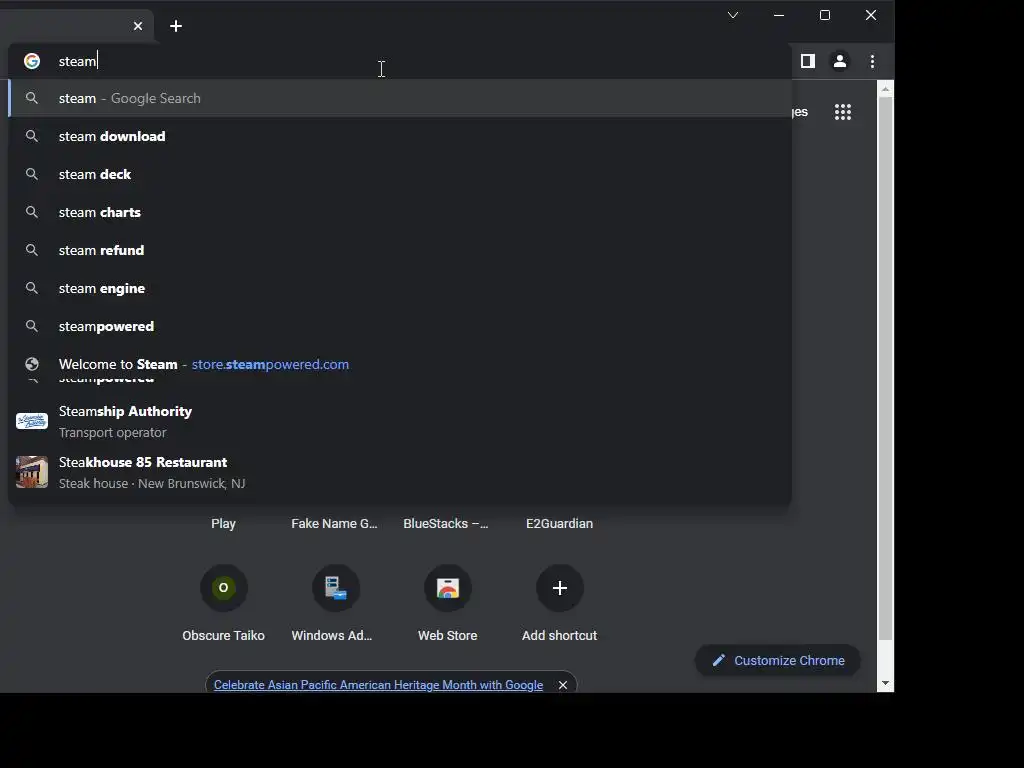Click the scrollbar down arrow
1024x768 pixels.
pyautogui.click(x=886, y=683)
